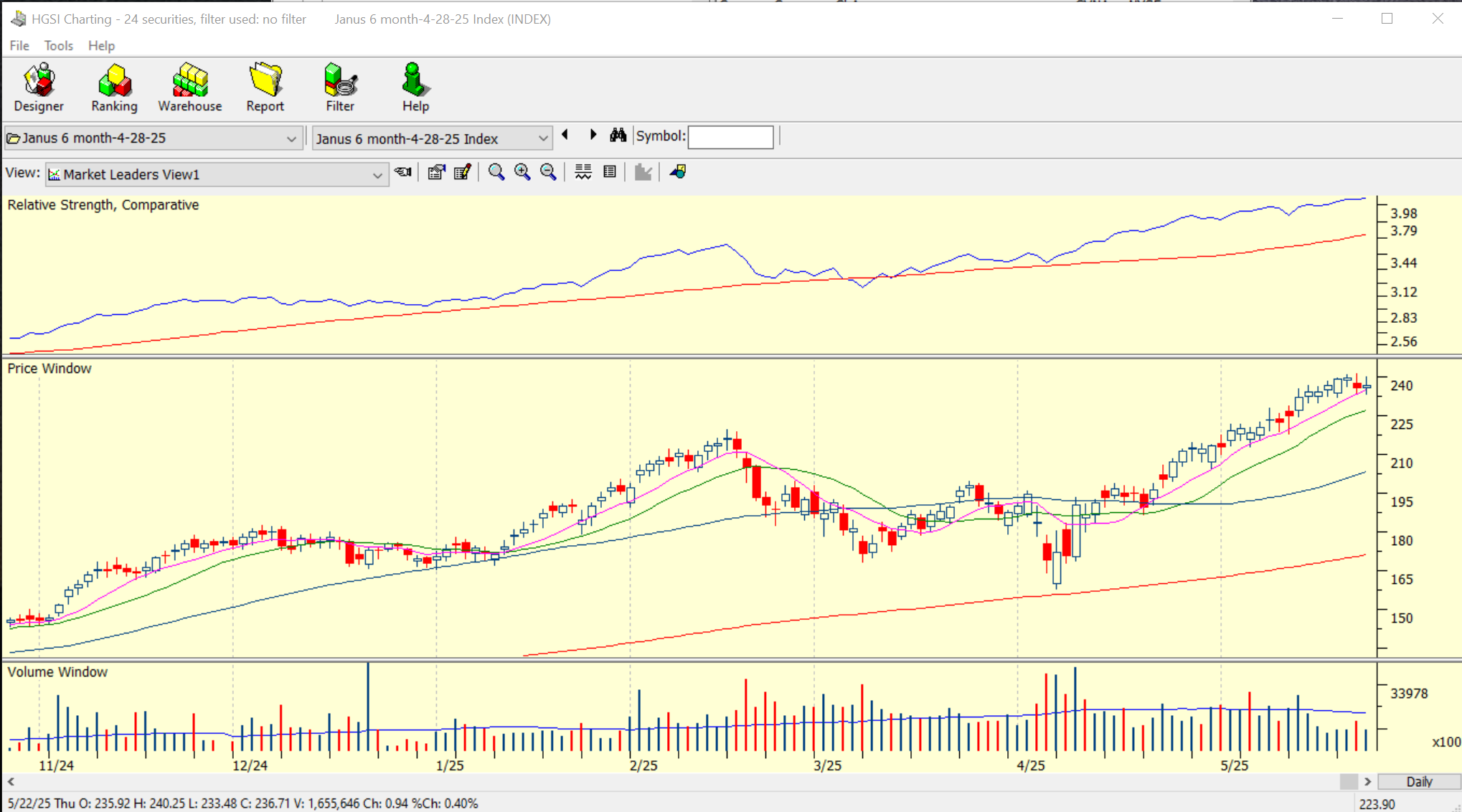1462x812 pixels.
Task: Open the Ranking tool
Action: (114, 88)
